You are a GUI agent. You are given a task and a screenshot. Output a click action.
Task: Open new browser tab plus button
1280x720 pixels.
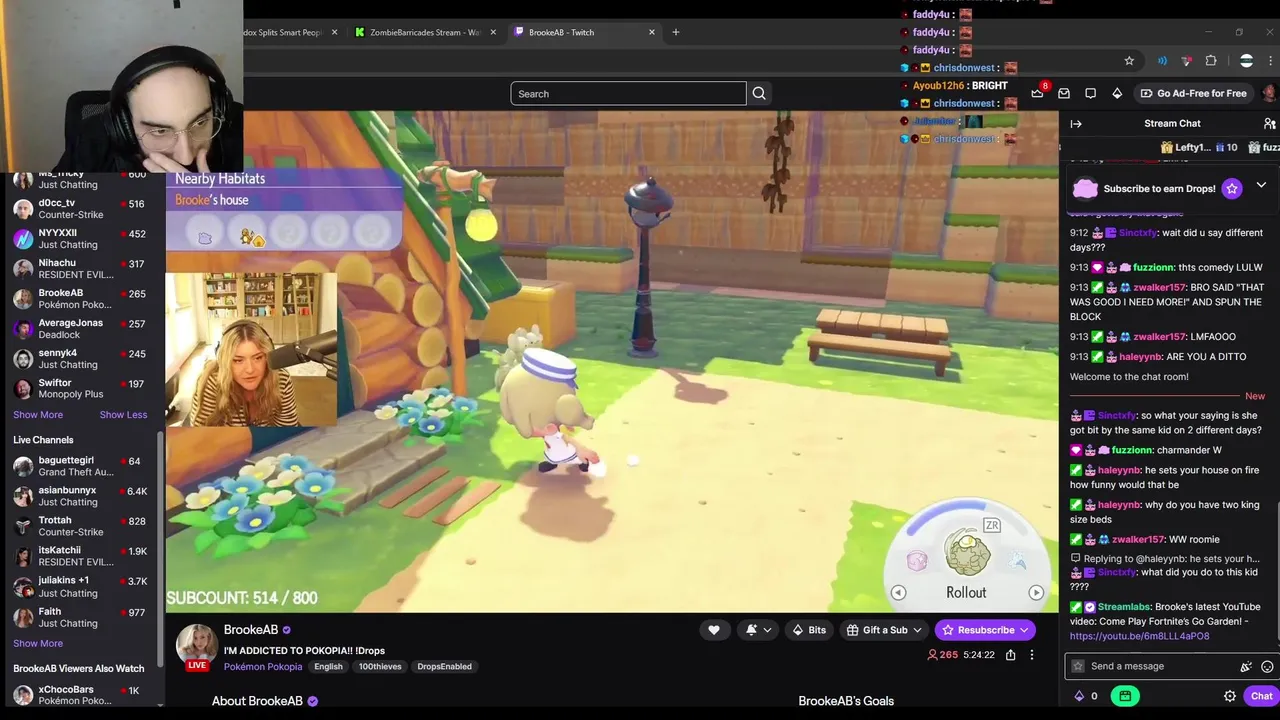coord(676,32)
